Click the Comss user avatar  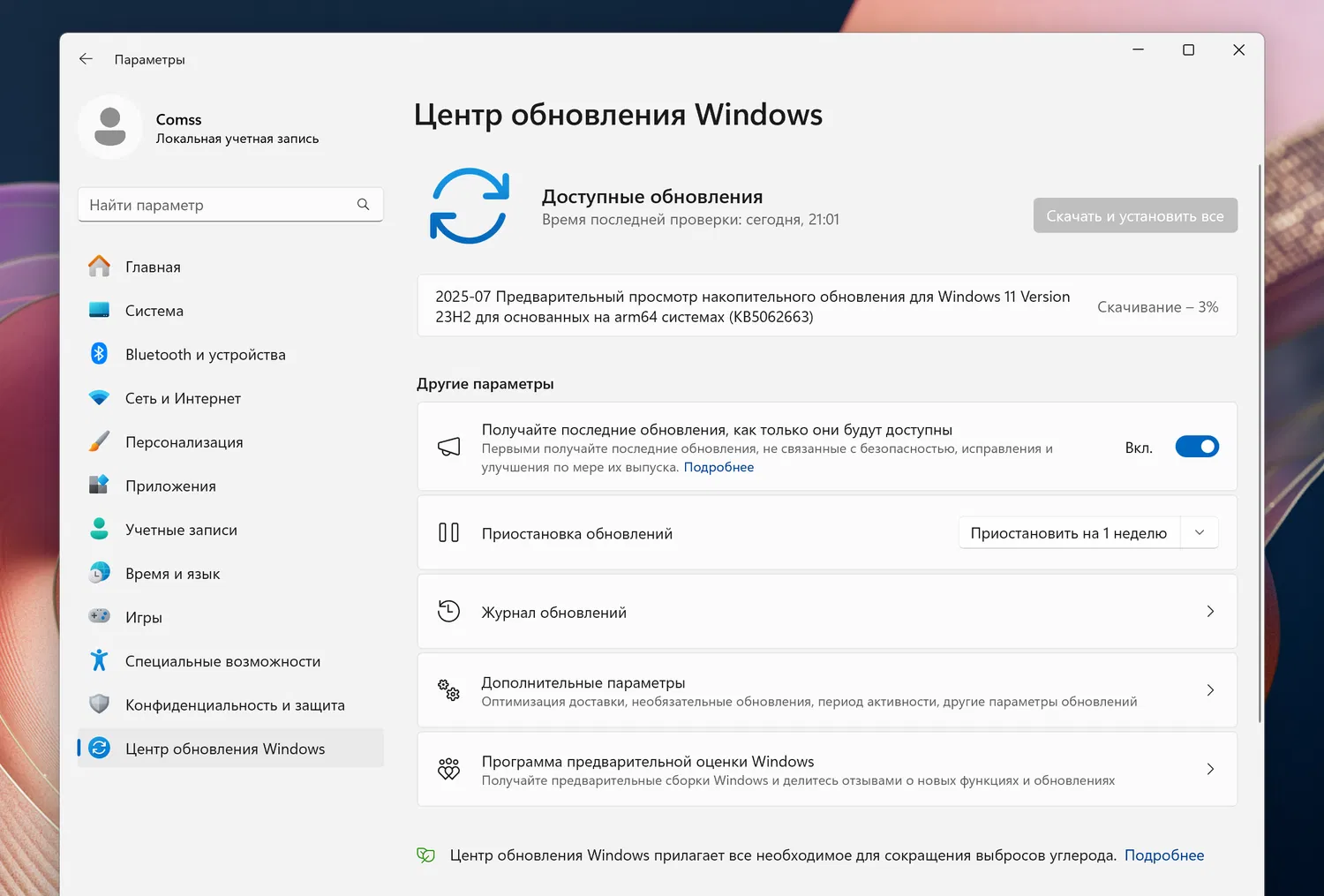pos(110,127)
